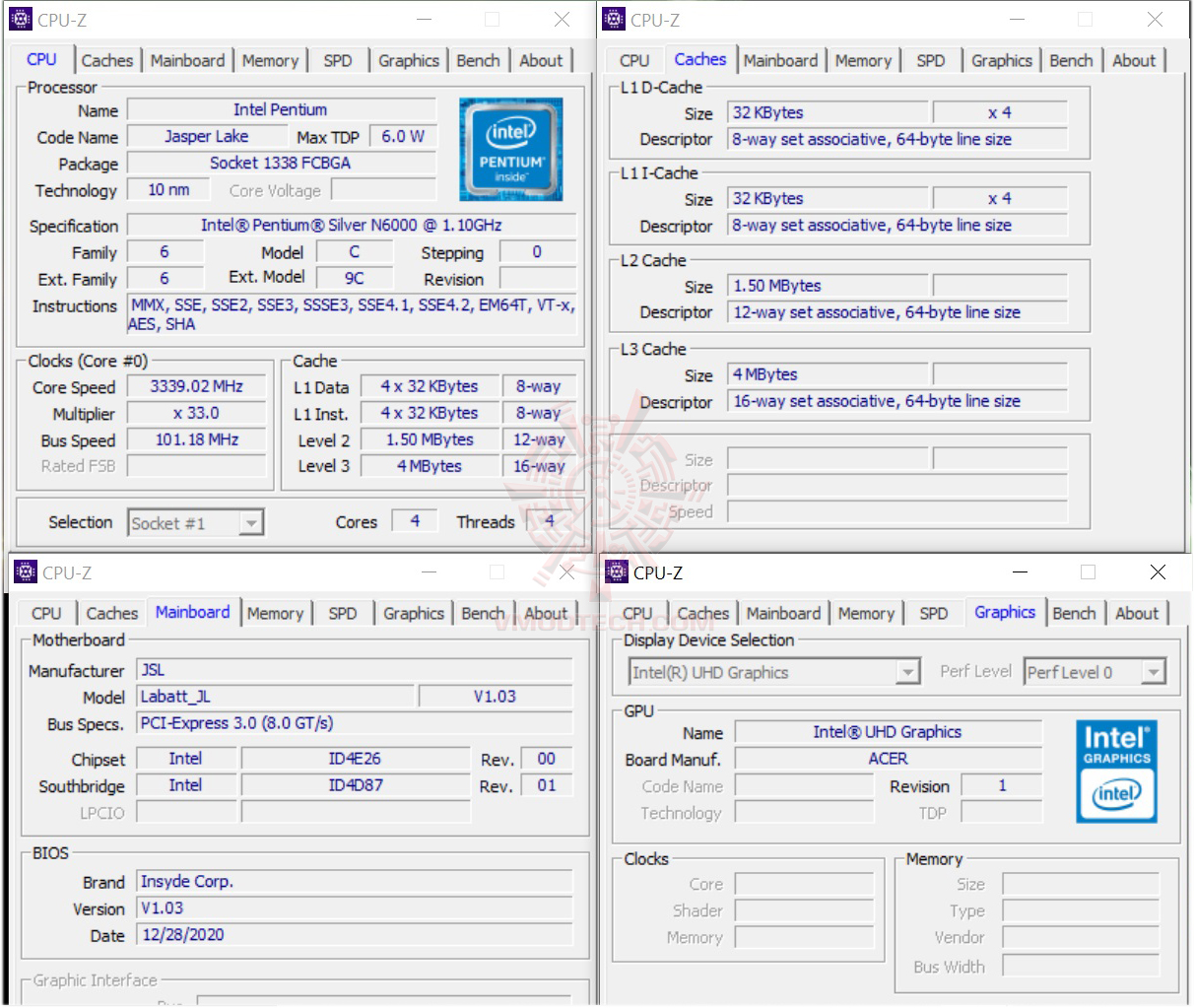Viewport: 1194px width, 1008px height.
Task: Click the processor Name field Intel Pentium
Action: click(282, 109)
